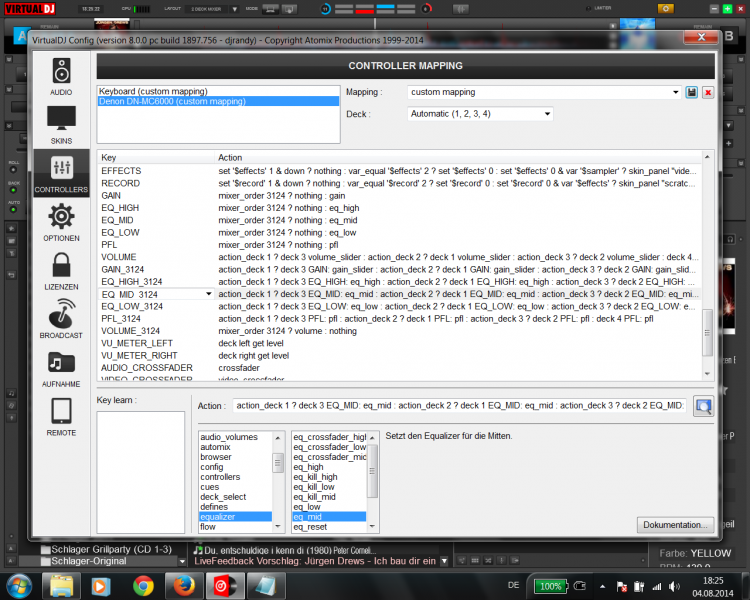Pick eq_kill_low from action list

tap(329, 487)
